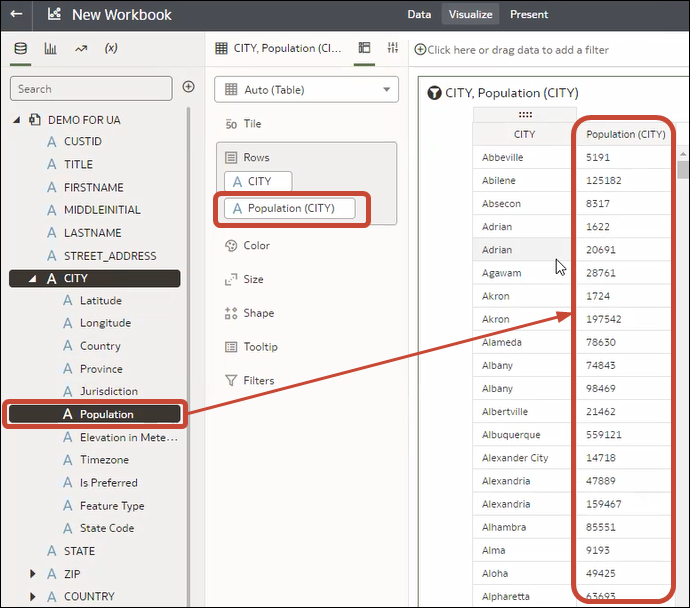Click the DEMO FOR UA dataset icon
Image resolution: width=690 pixels, height=608 pixels.
35,120
